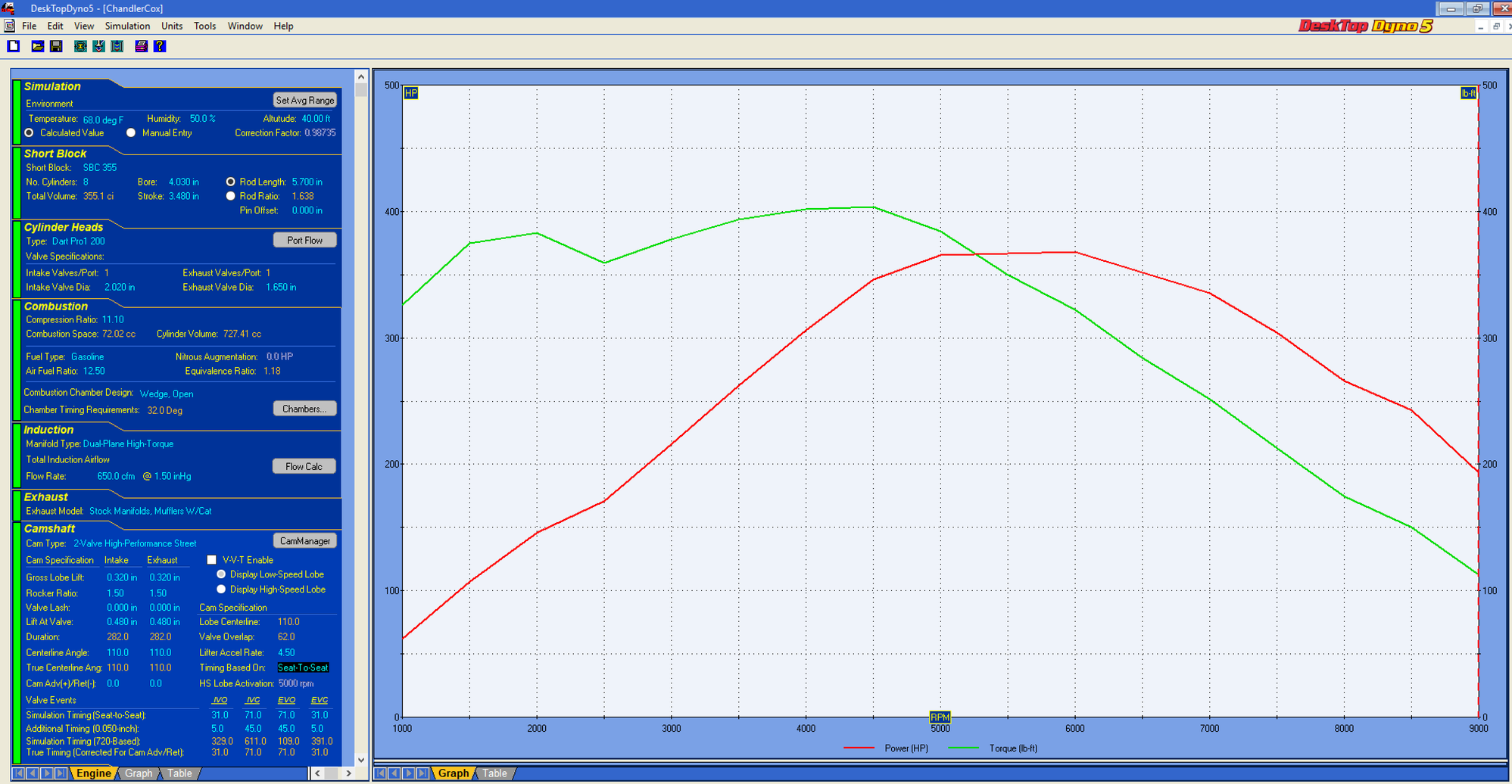Open the Flow Calc calculator
1512x784 pixels.
coord(304,465)
